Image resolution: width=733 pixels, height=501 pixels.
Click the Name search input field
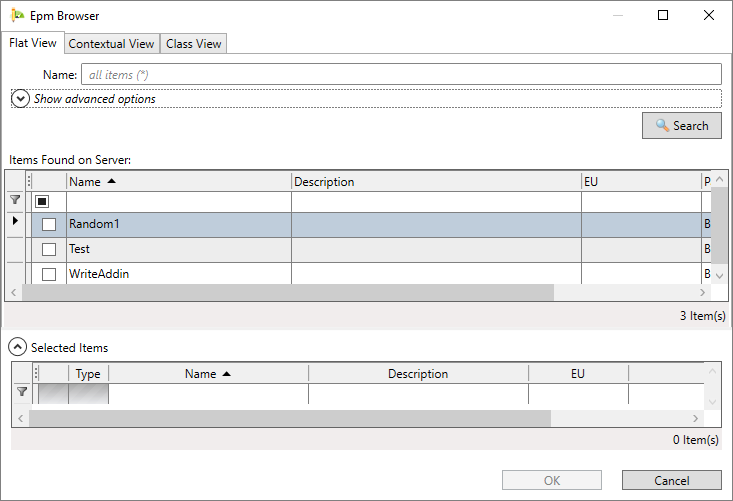[402, 74]
